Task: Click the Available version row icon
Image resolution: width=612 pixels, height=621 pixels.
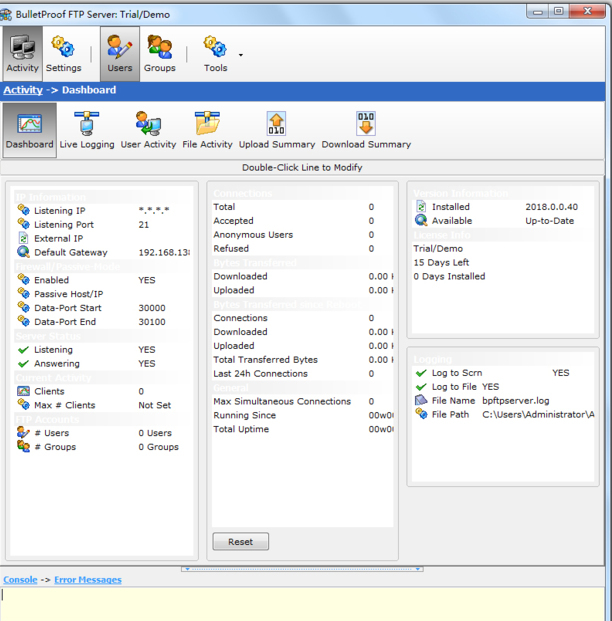Action: click(x=421, y=220)
